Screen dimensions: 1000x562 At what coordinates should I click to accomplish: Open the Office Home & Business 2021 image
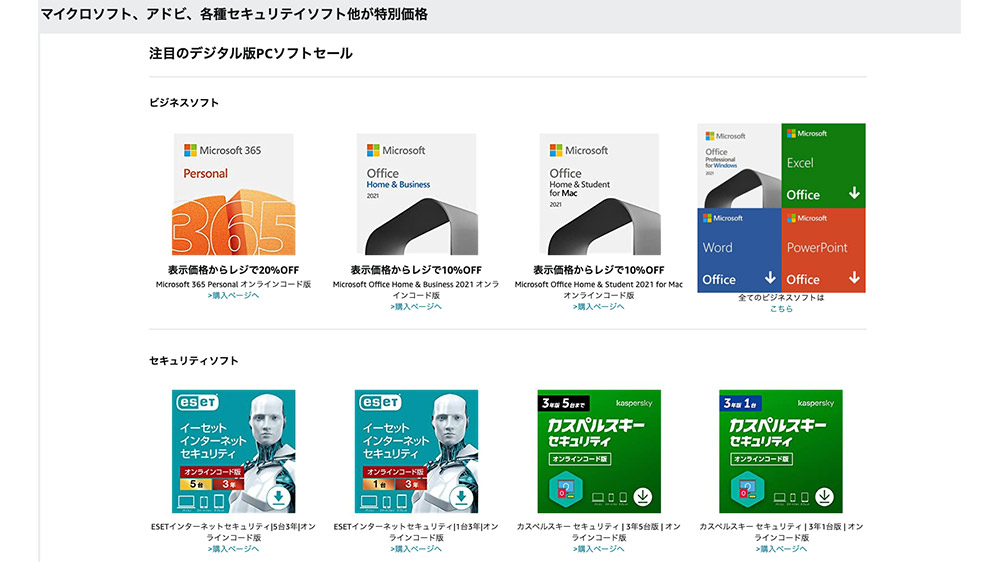(416, 195)
